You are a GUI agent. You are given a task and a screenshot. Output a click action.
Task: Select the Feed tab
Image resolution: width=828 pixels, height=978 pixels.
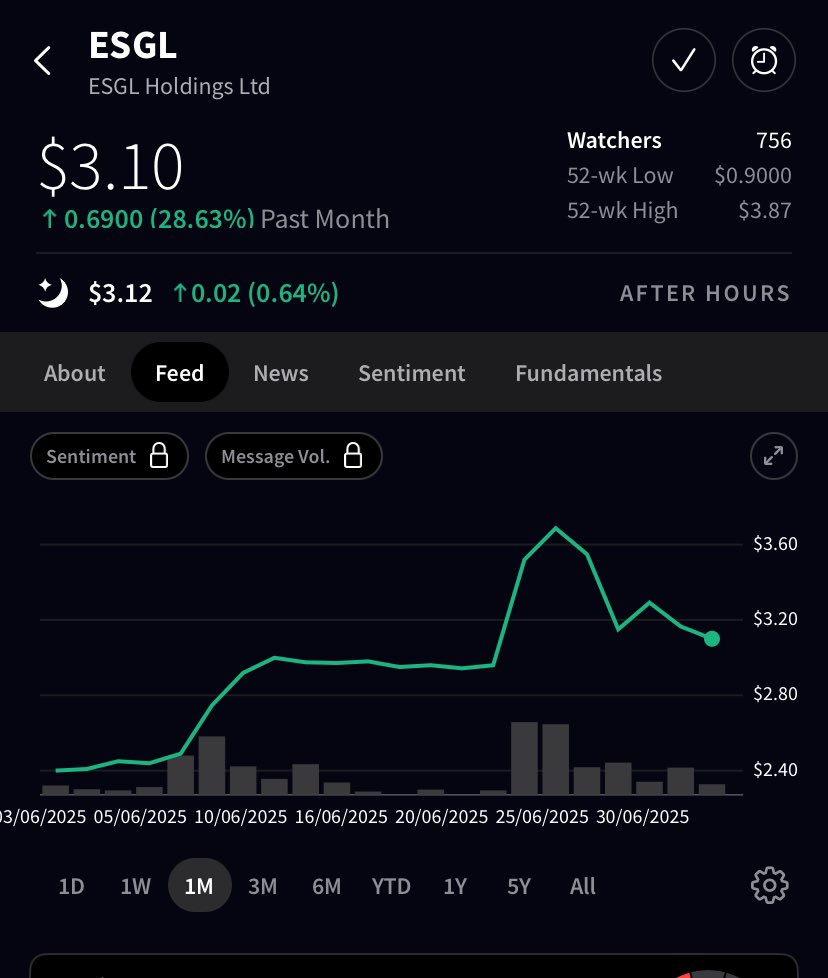click(x=180, y=372)
